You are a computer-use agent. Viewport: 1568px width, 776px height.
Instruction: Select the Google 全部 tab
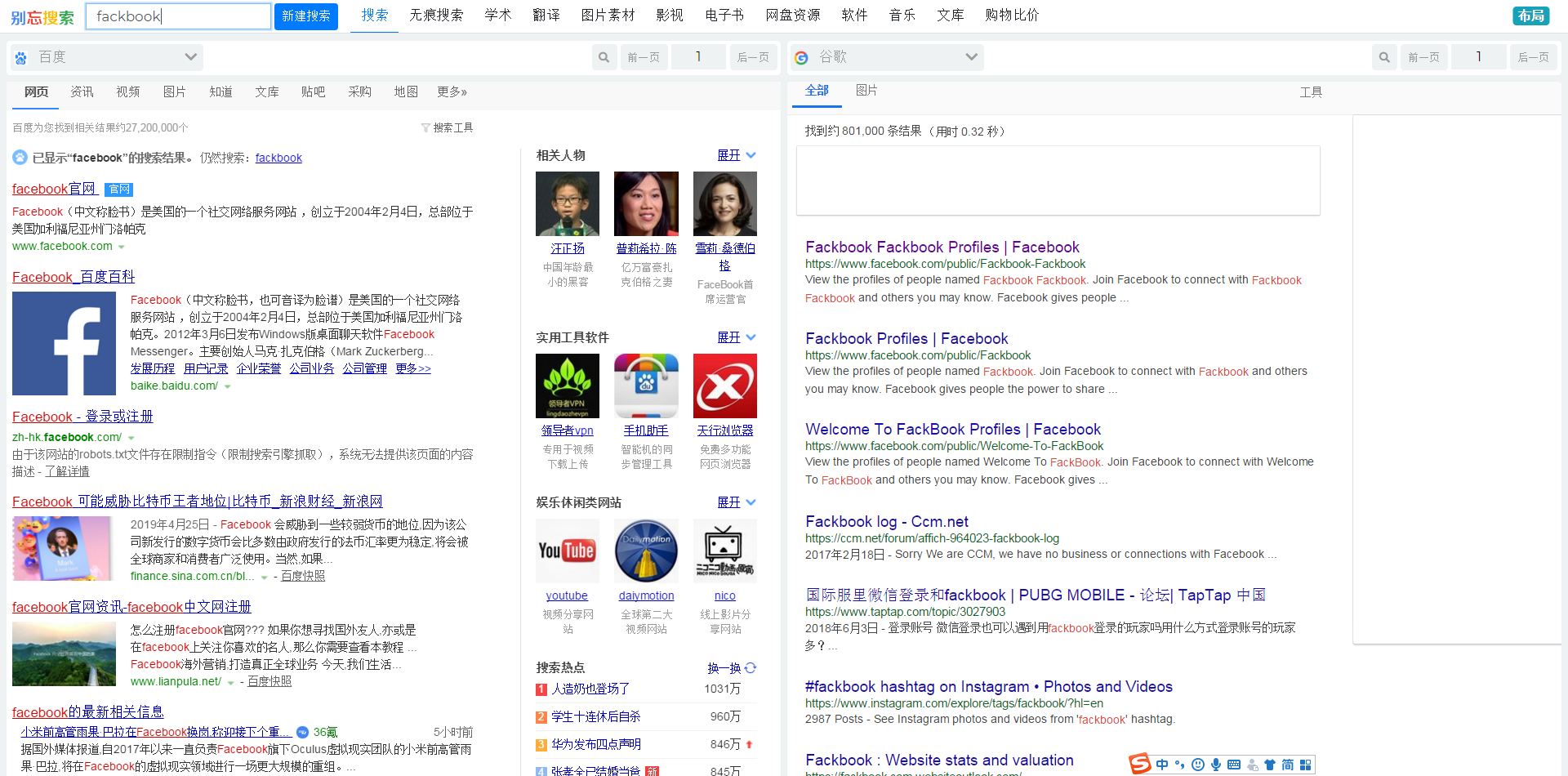[x=817, y=90]
